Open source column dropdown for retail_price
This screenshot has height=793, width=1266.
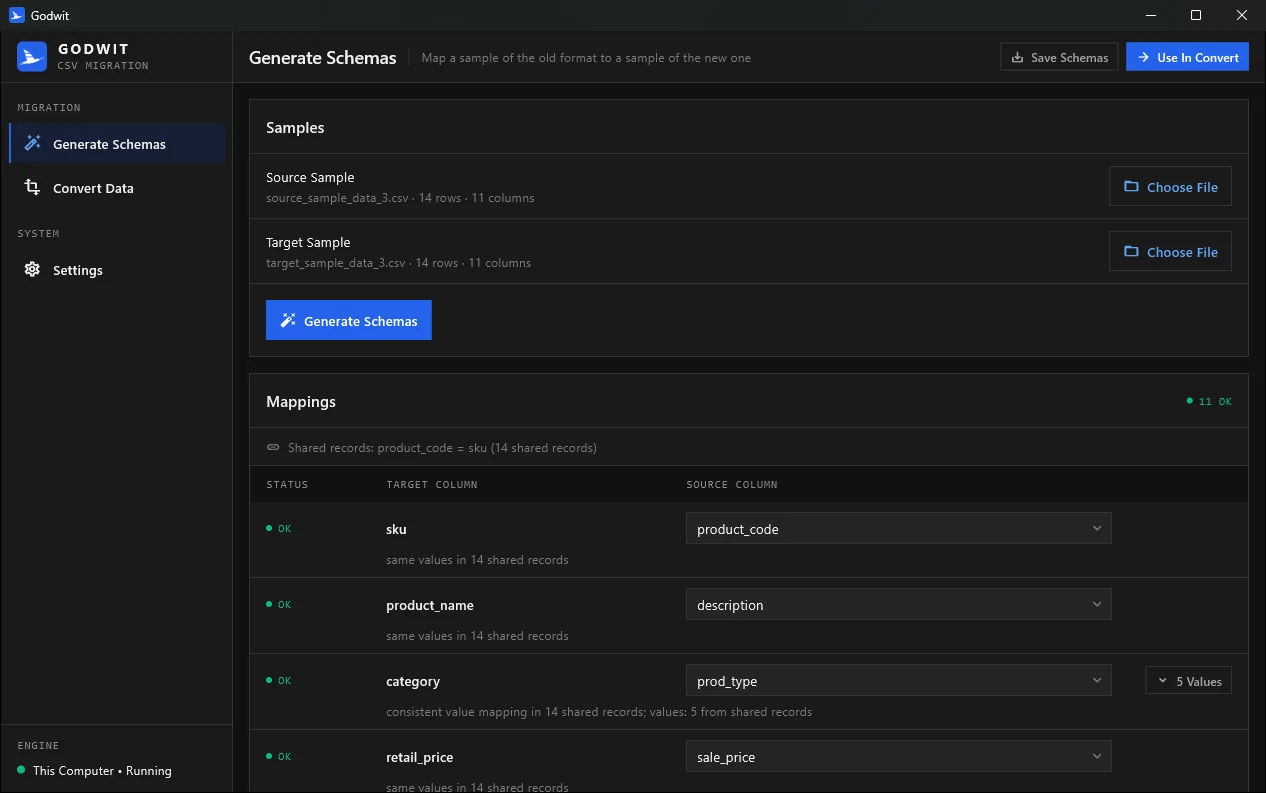[x=898, y=757]
